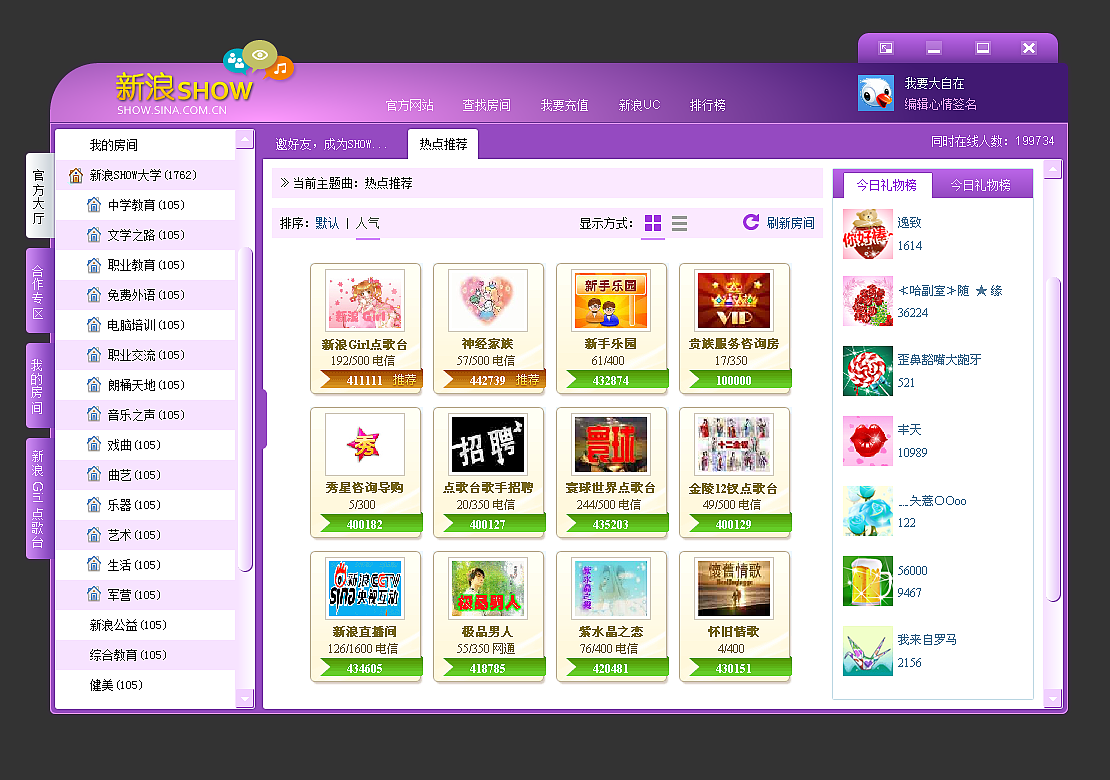1110x780 pixels.
Task: Edit the 编辑心情签名 signature field
Action: click(x=941, y=104)
